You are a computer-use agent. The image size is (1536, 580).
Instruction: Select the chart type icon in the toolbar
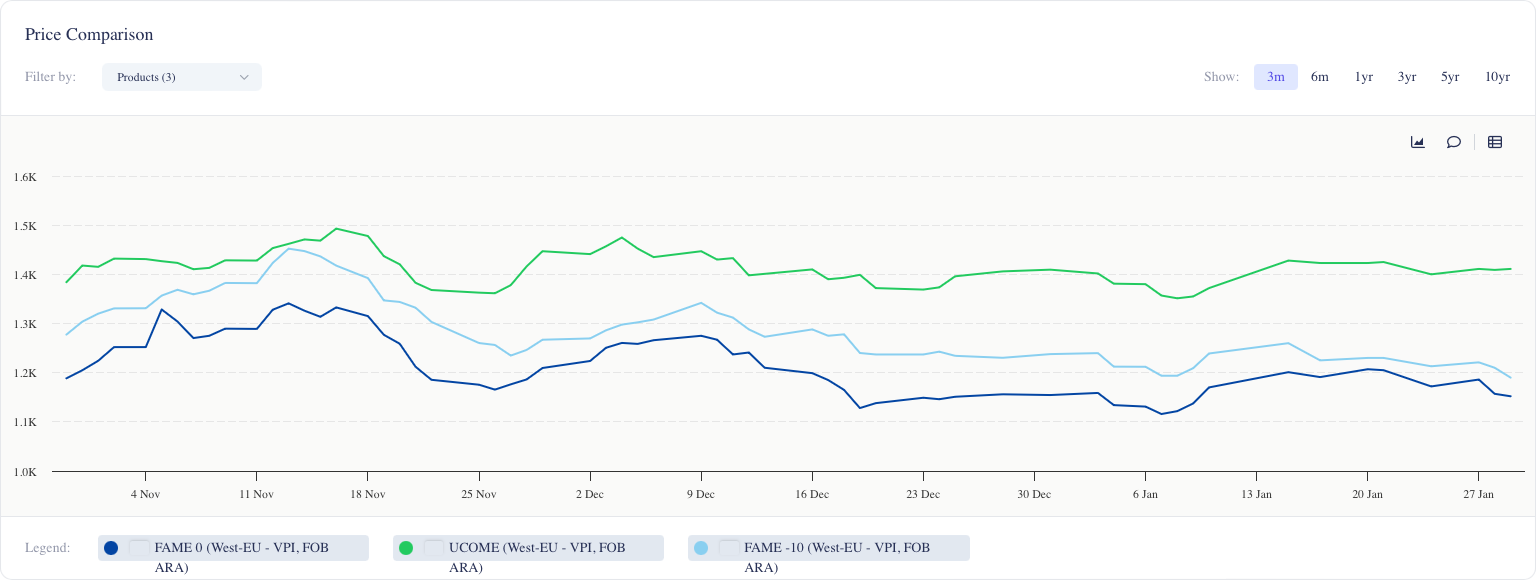click(x=1417, y=142)
